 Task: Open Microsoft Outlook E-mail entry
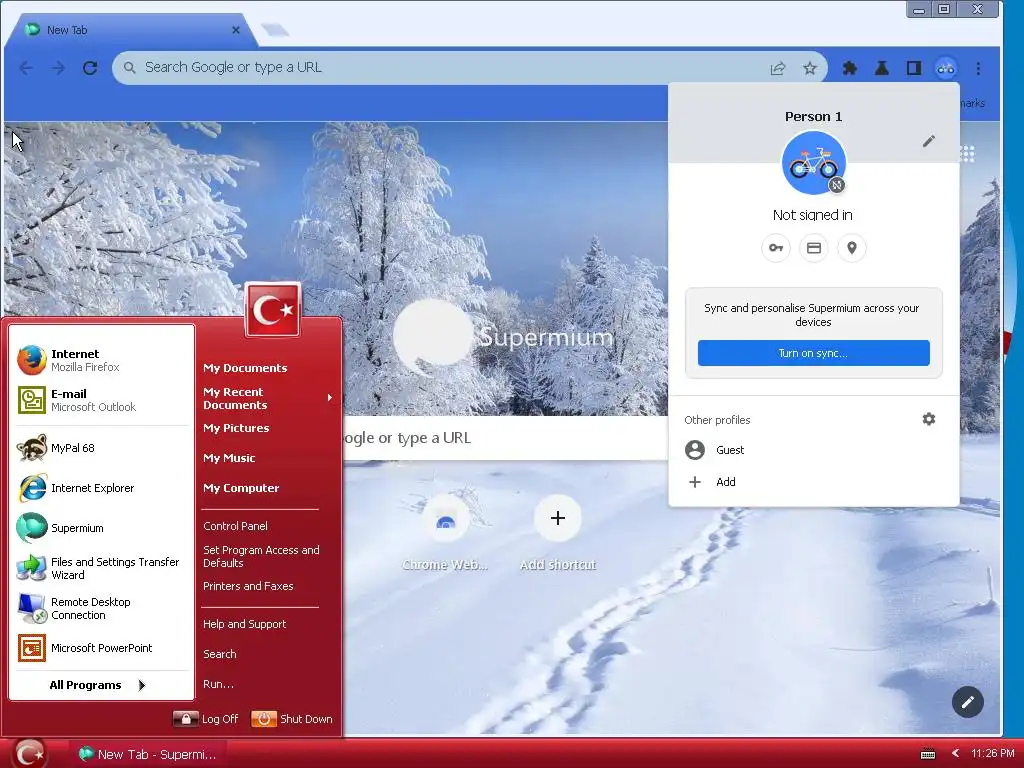click(x=102, y=400)
